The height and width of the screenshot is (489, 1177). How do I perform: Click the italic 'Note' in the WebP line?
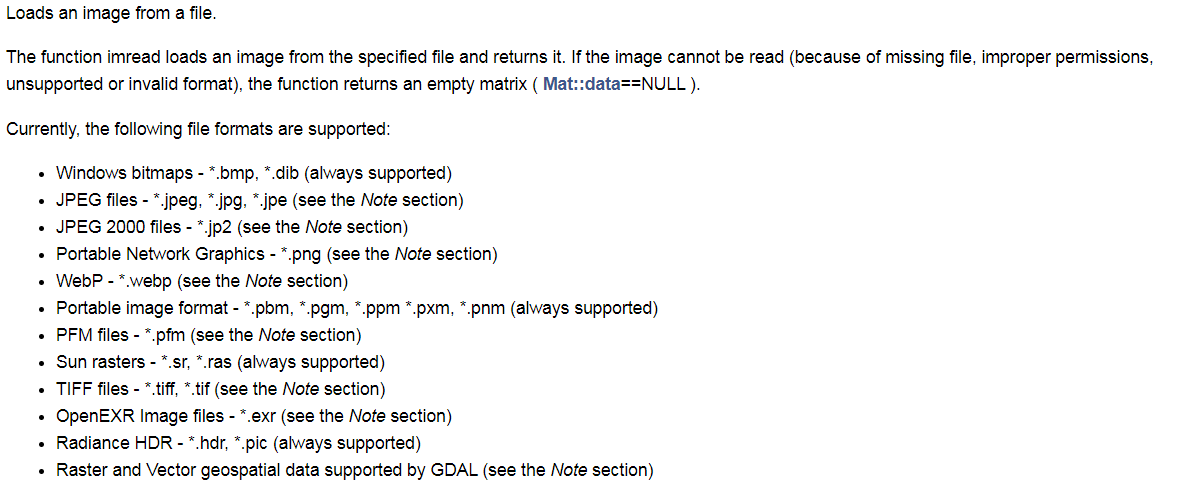(x=263, y=281)
